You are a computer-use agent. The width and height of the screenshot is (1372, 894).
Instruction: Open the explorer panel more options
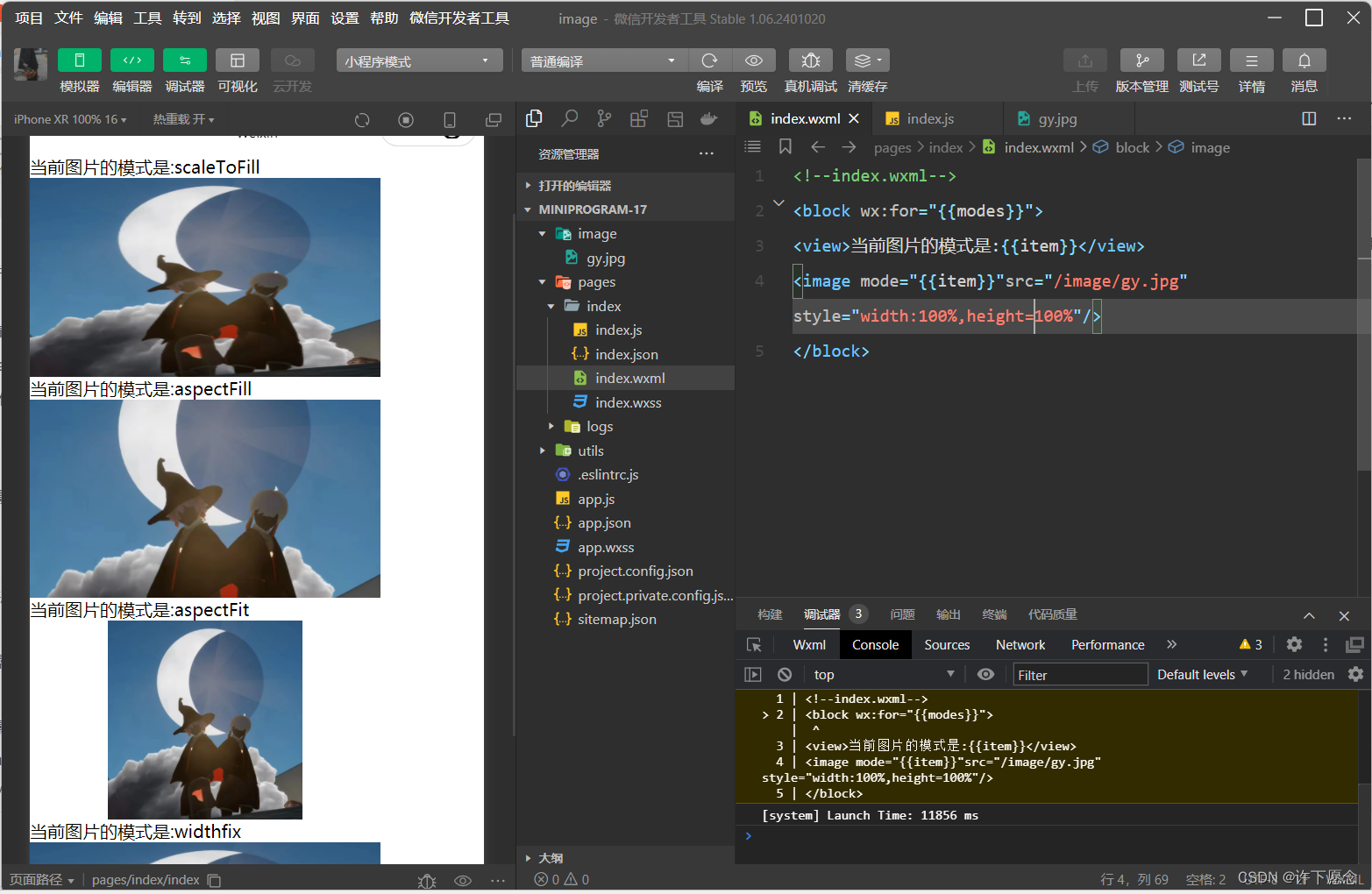click(x=707, y=153)
